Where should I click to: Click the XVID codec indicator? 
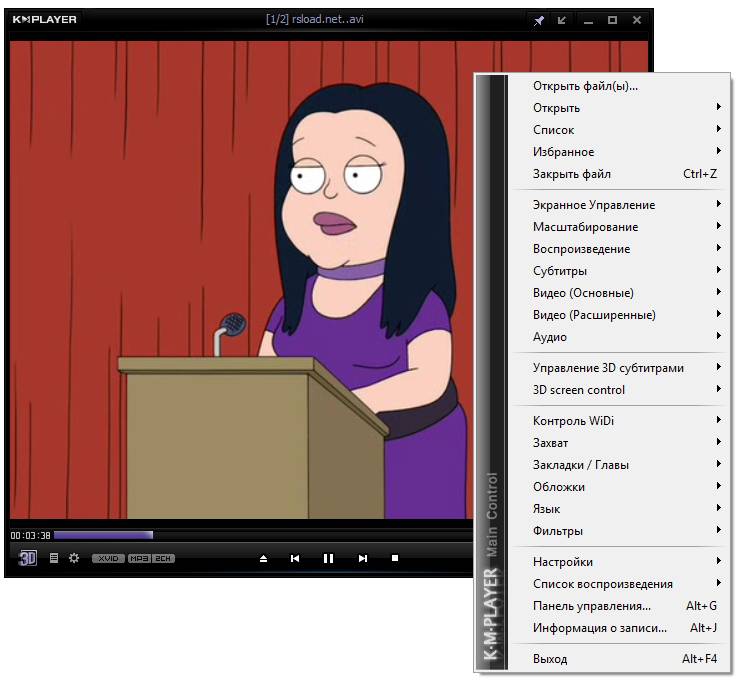tap(108, 558)
